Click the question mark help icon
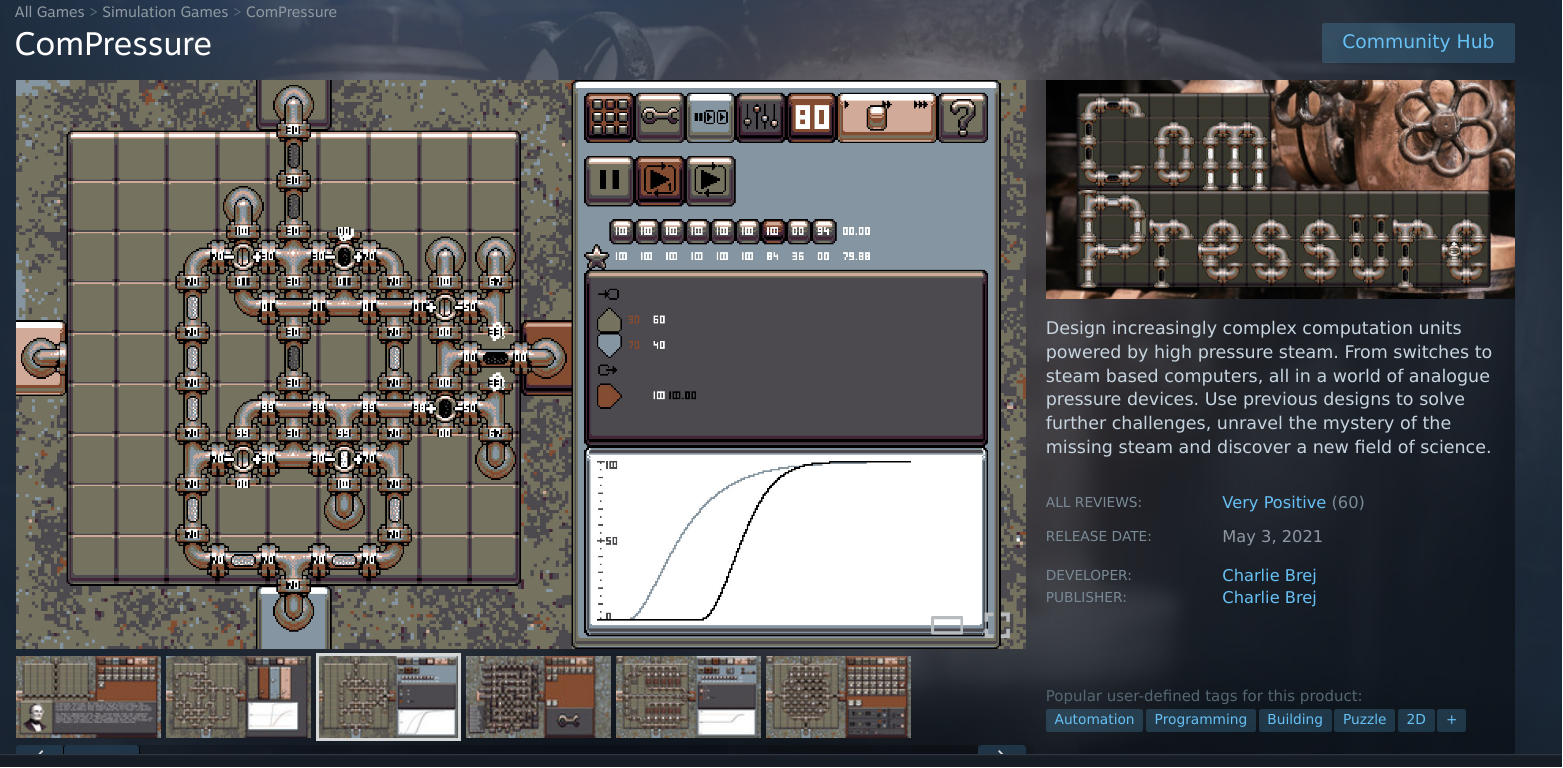 (962, 118)
